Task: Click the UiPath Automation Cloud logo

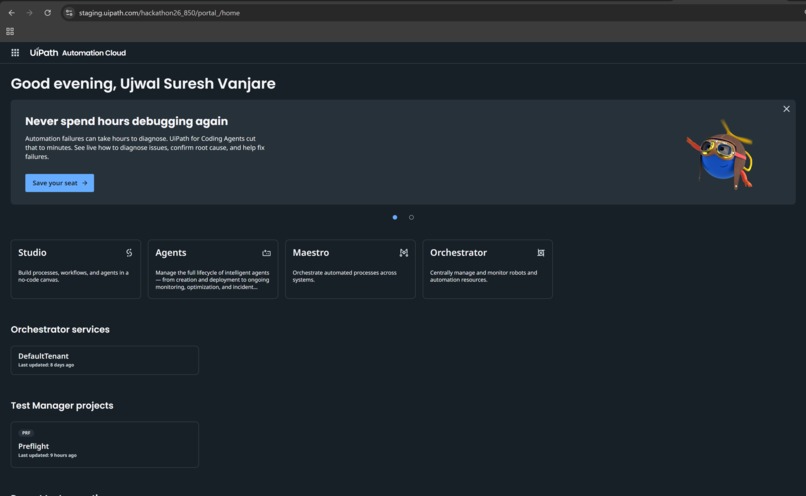Action: 78,52
